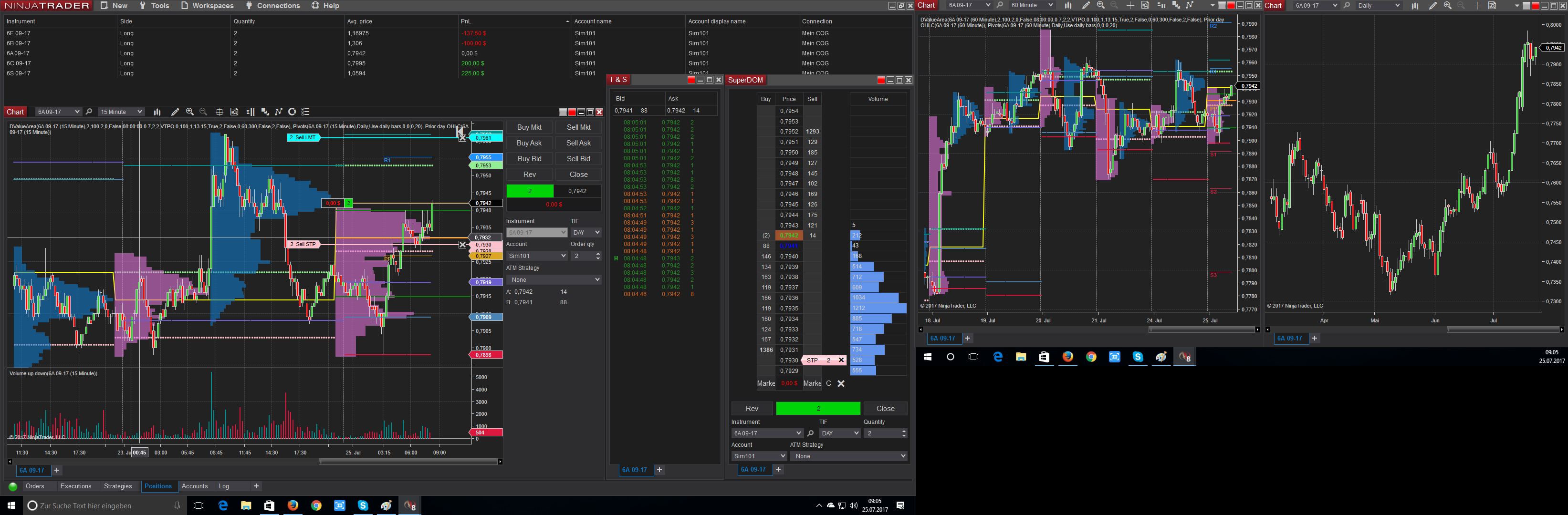Select drawing pencil in Daily chart
Screen dimensions: 1568x515
click(x=1433, y=5)
